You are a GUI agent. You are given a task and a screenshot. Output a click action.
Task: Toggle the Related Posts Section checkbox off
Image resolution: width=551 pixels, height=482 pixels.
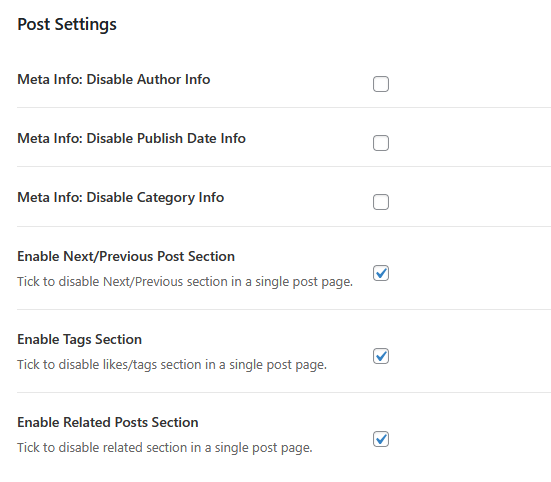pos(381,439)
